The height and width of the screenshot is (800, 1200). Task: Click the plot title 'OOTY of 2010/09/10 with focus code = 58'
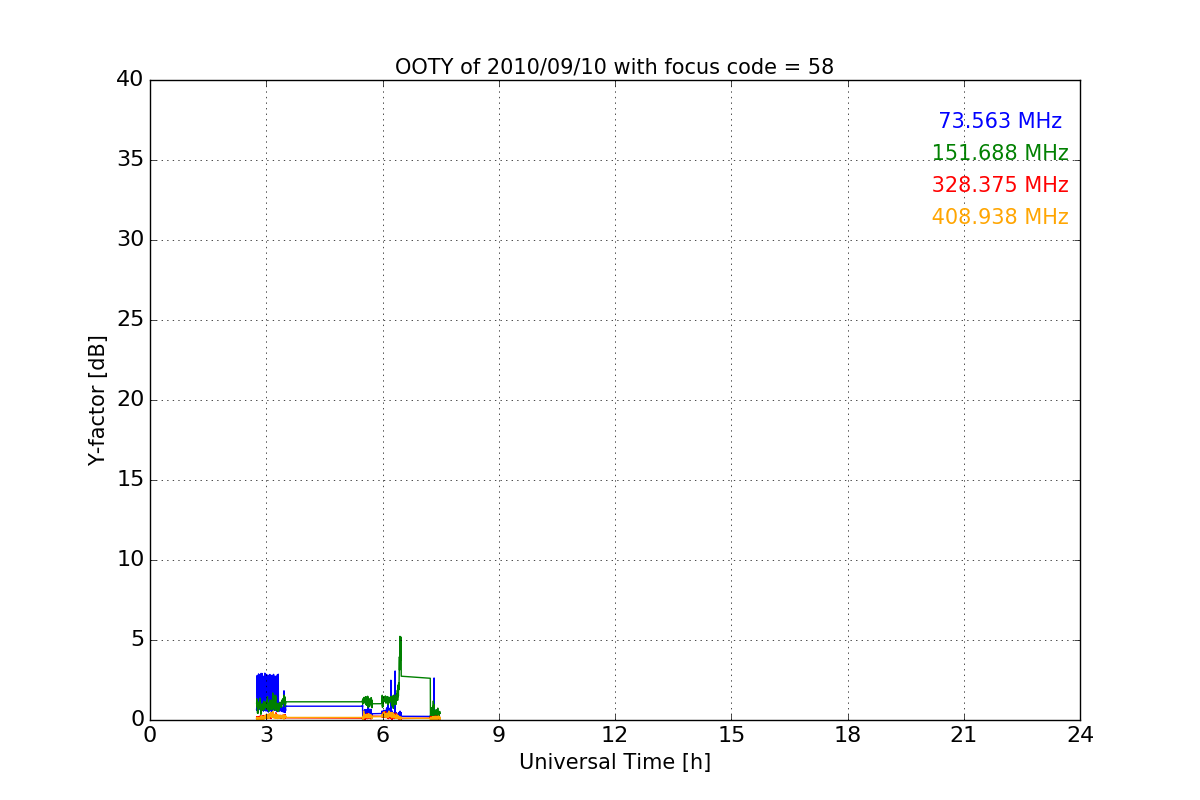click(614, 67)
